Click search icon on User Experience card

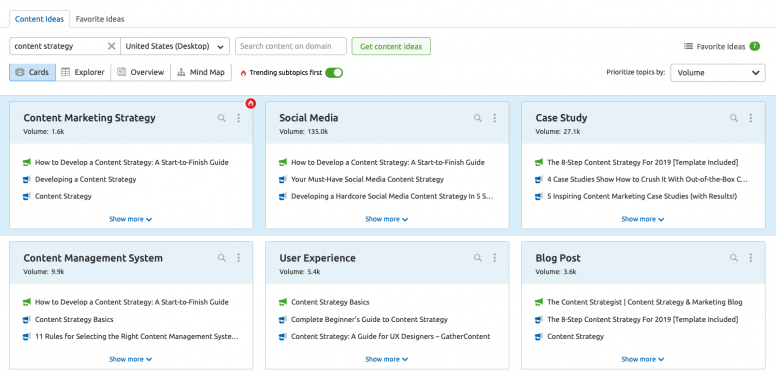click(x=478, y=258)
